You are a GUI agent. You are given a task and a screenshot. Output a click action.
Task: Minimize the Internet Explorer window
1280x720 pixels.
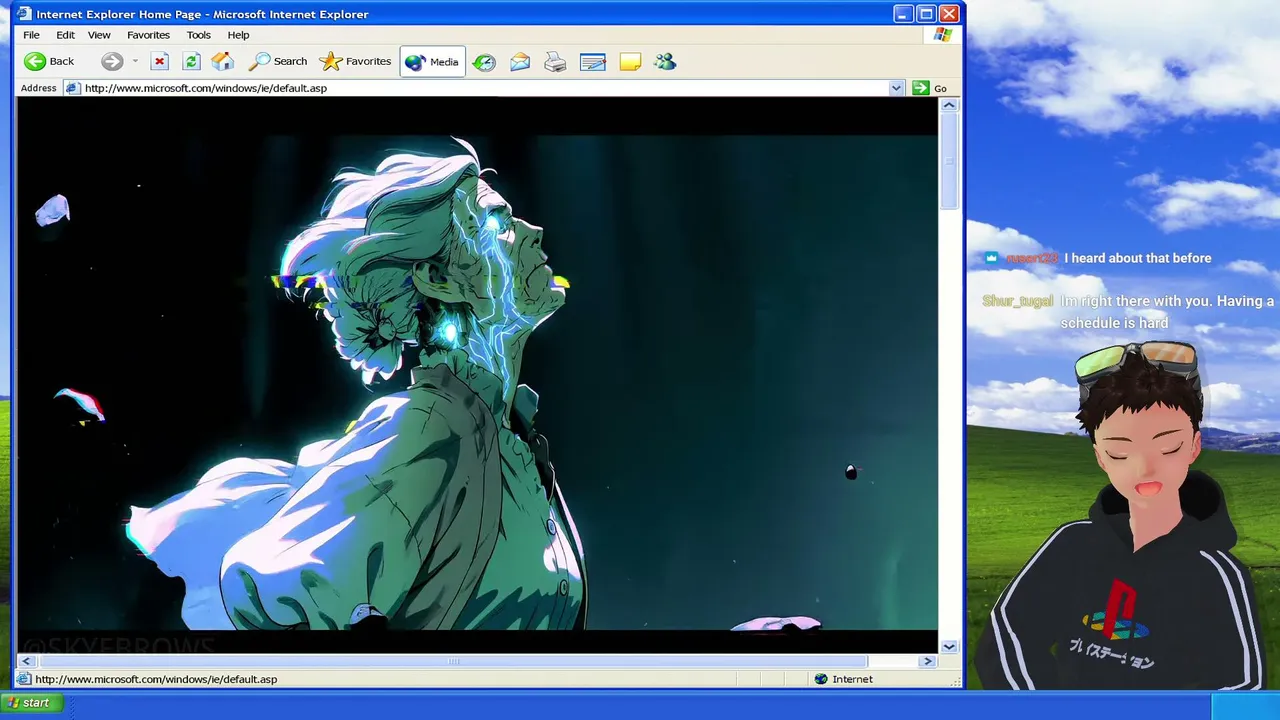(x=903, y=14)
